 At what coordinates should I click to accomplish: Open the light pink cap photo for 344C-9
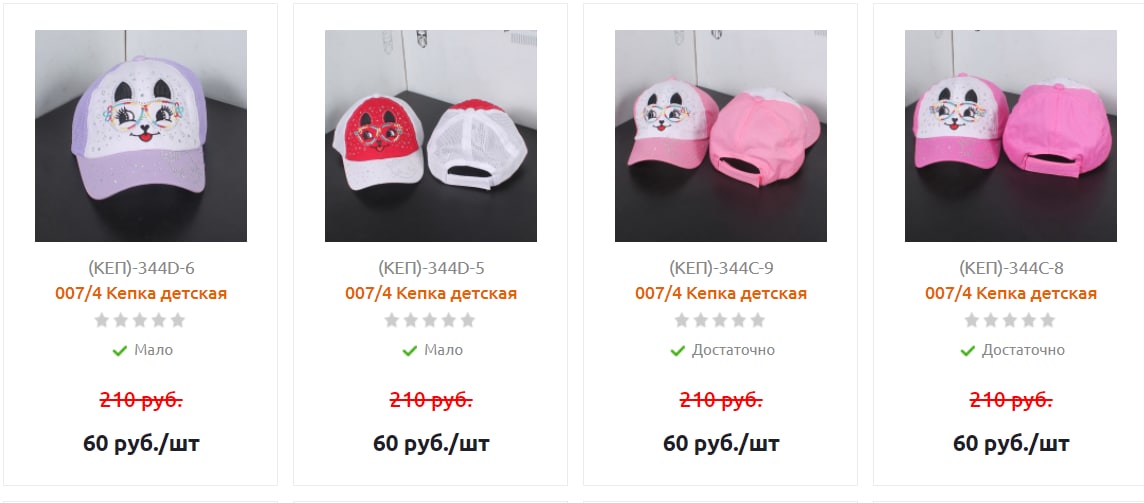[x=721, y=136]
